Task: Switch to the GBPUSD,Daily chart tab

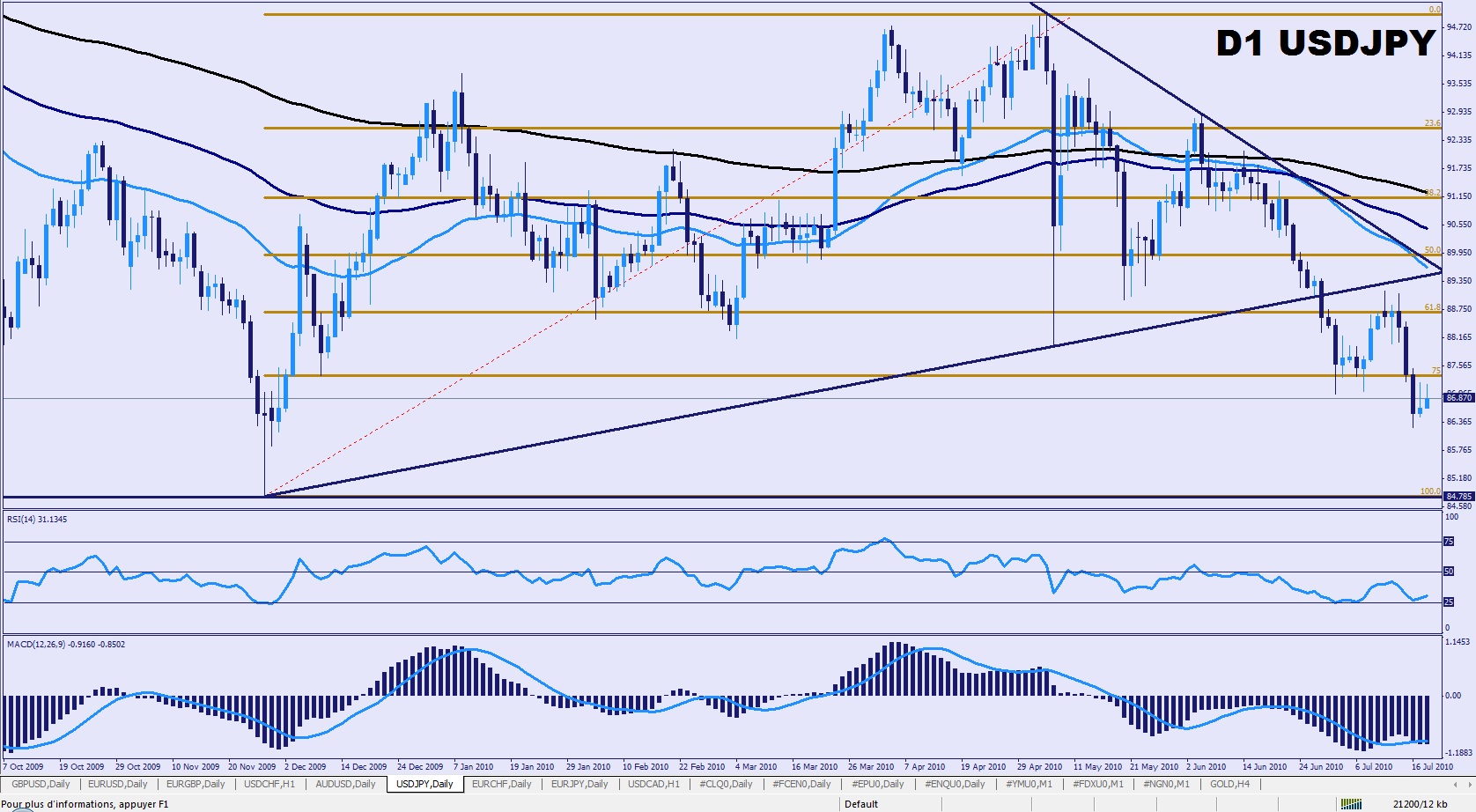Action: click(x=41, y=784)
